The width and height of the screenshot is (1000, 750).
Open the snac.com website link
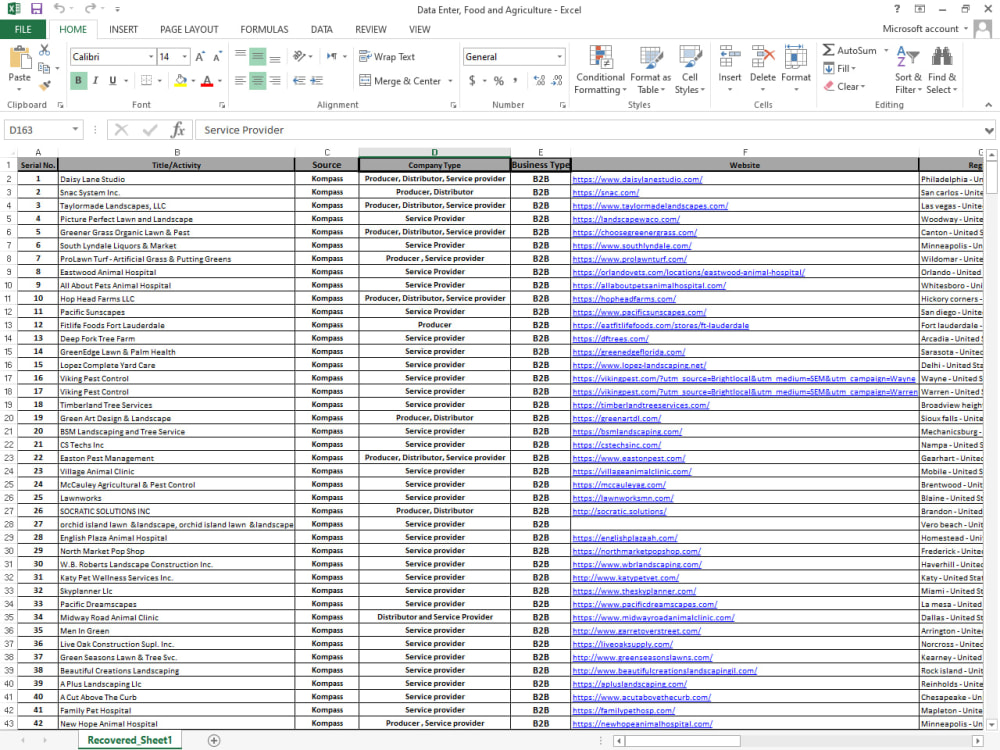pyautogui.click(x=605, y=193)
